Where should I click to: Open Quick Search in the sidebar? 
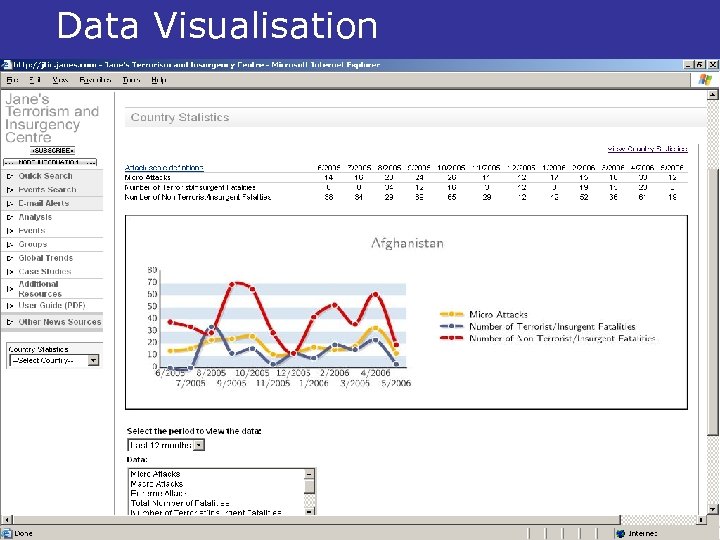[45, 176]
